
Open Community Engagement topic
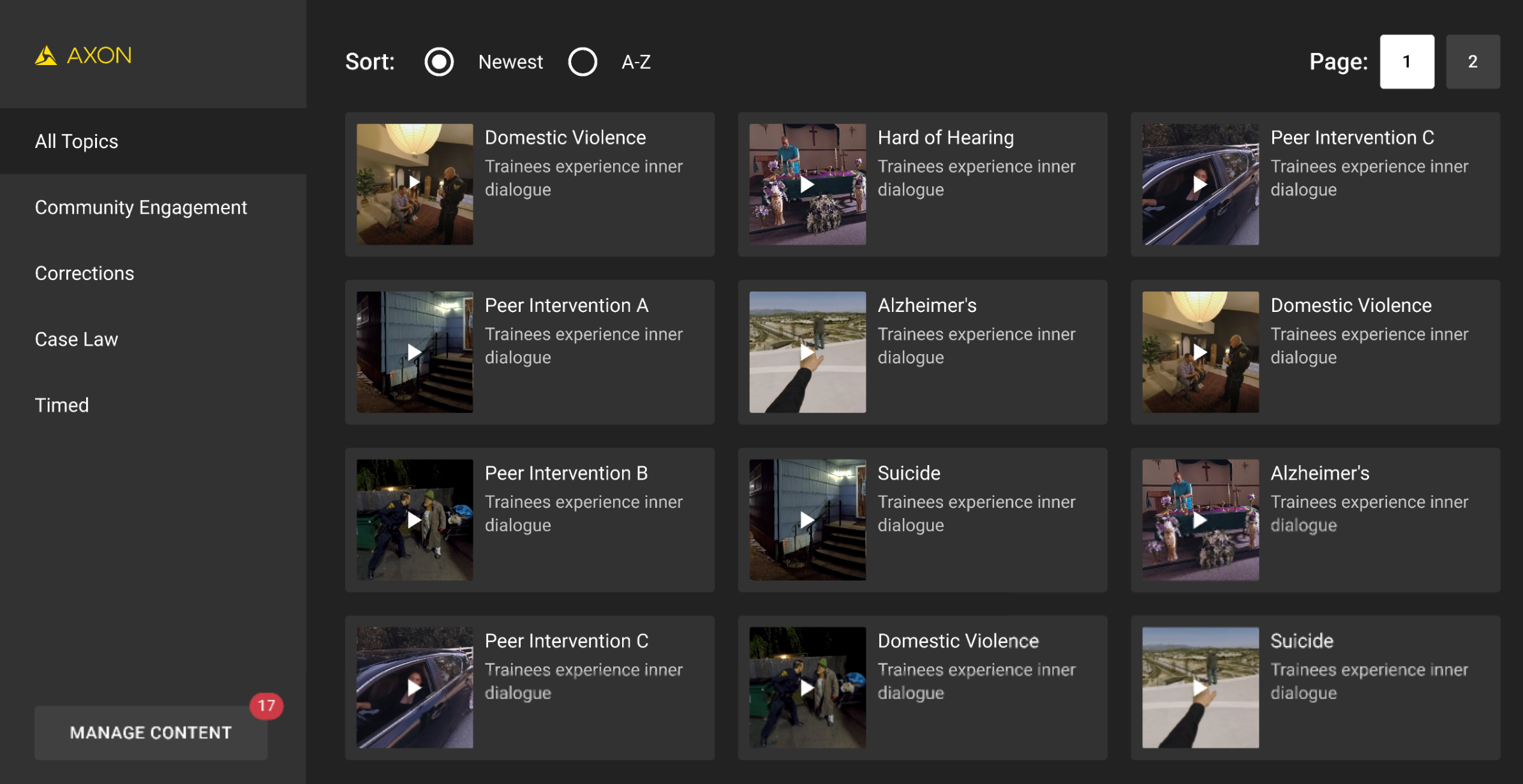[140, 207]
